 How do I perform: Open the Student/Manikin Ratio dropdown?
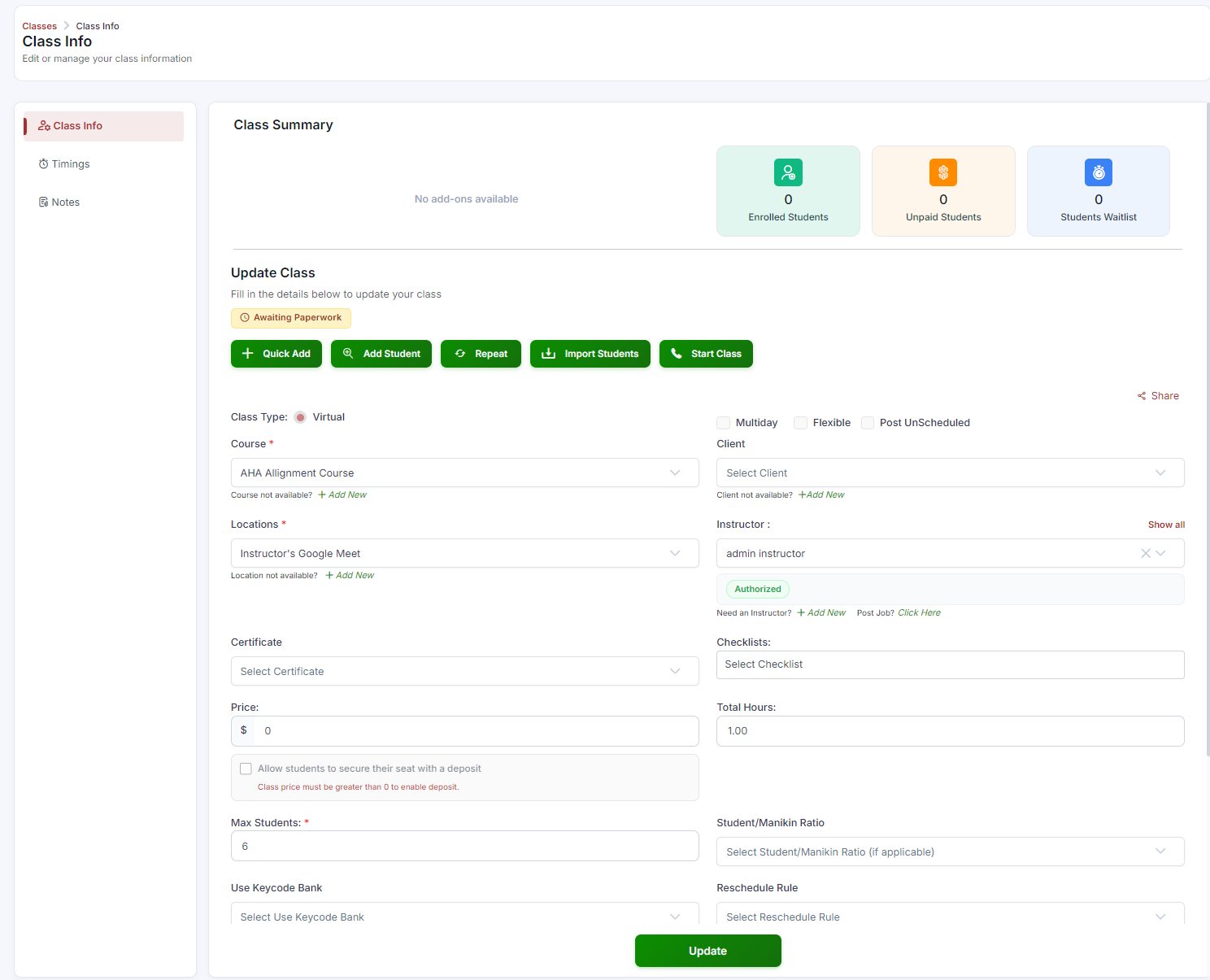pos(951,852)
